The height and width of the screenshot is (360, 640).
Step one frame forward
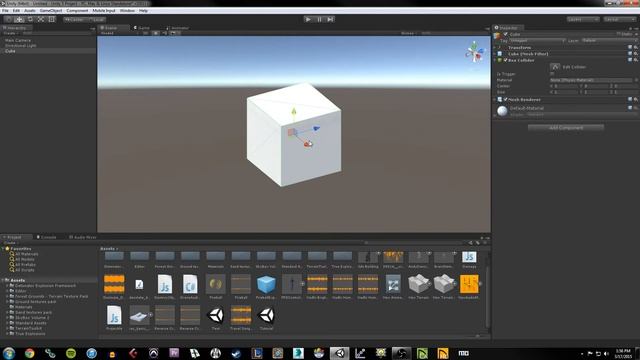[330, 19]
